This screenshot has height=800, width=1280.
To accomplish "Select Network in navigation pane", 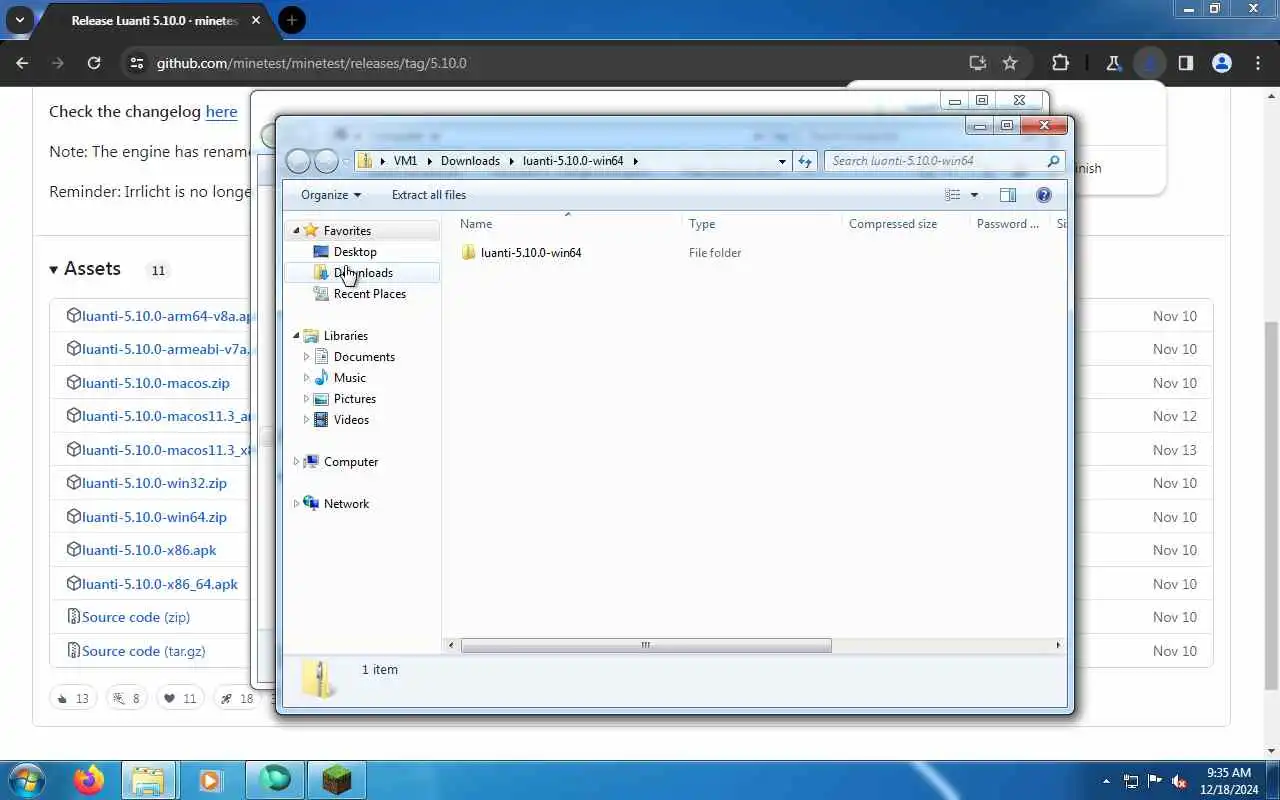I will [346, 504].
